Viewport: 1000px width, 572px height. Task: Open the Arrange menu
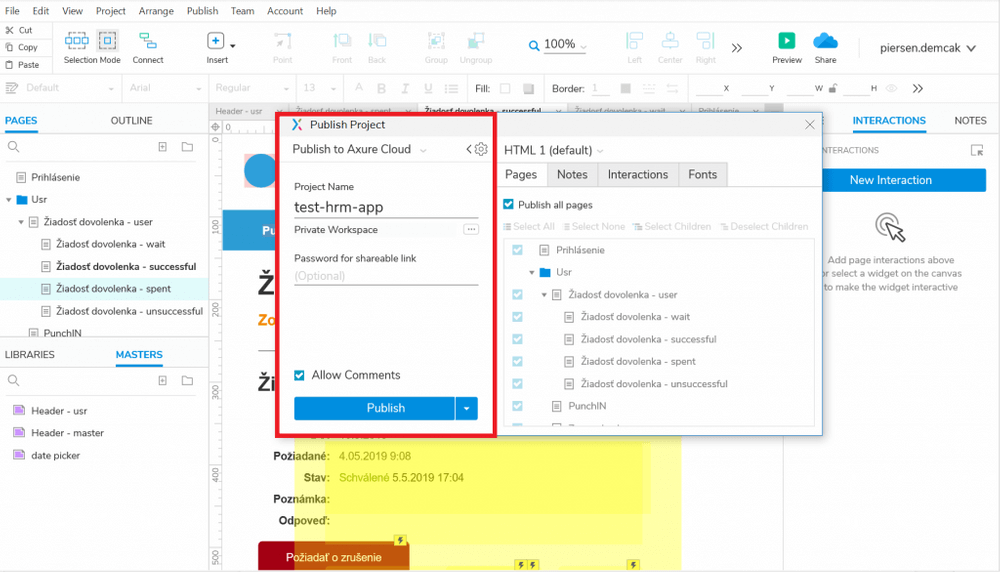156,11
